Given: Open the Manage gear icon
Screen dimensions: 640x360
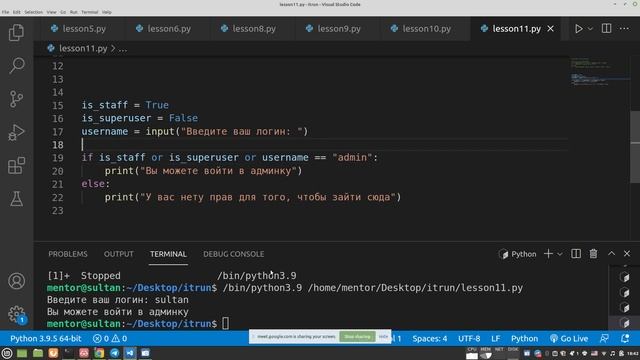Looking at the screenshot, I should tap(16, 314).
